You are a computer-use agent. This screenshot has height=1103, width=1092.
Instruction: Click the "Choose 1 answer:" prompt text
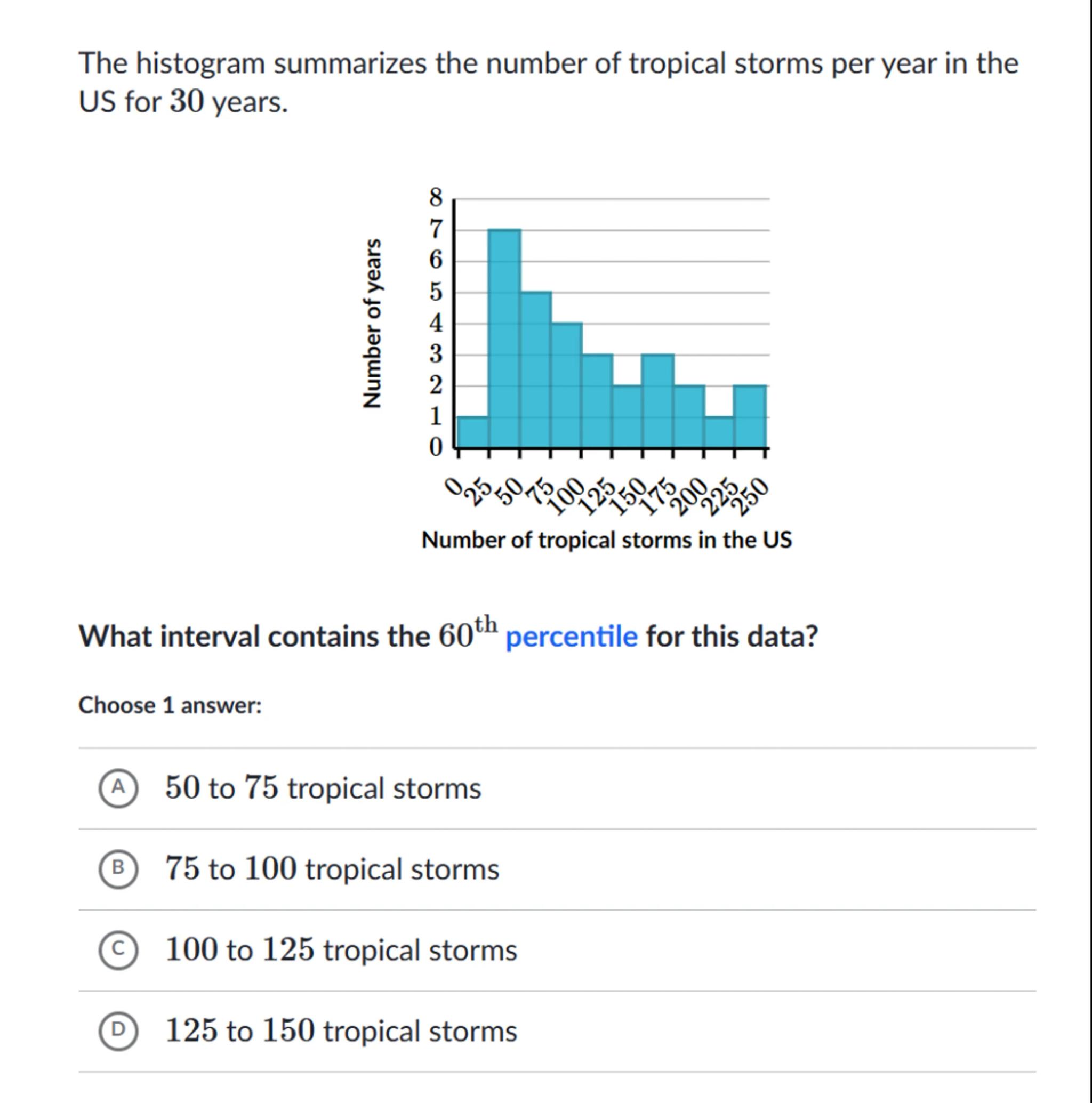(170, 706)
